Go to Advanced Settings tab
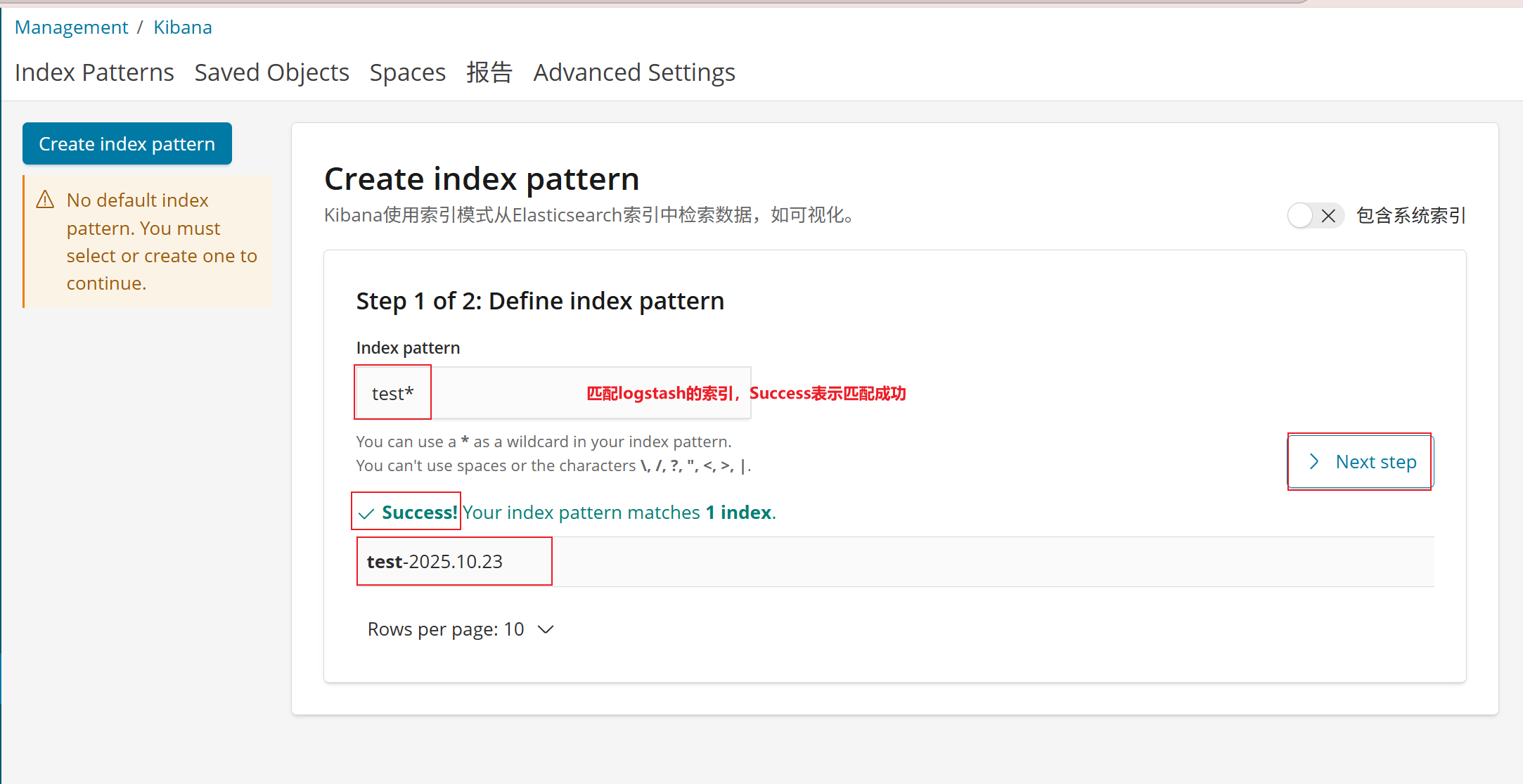The height and width of the screenshot is (784, 1523). pos(634,72)
